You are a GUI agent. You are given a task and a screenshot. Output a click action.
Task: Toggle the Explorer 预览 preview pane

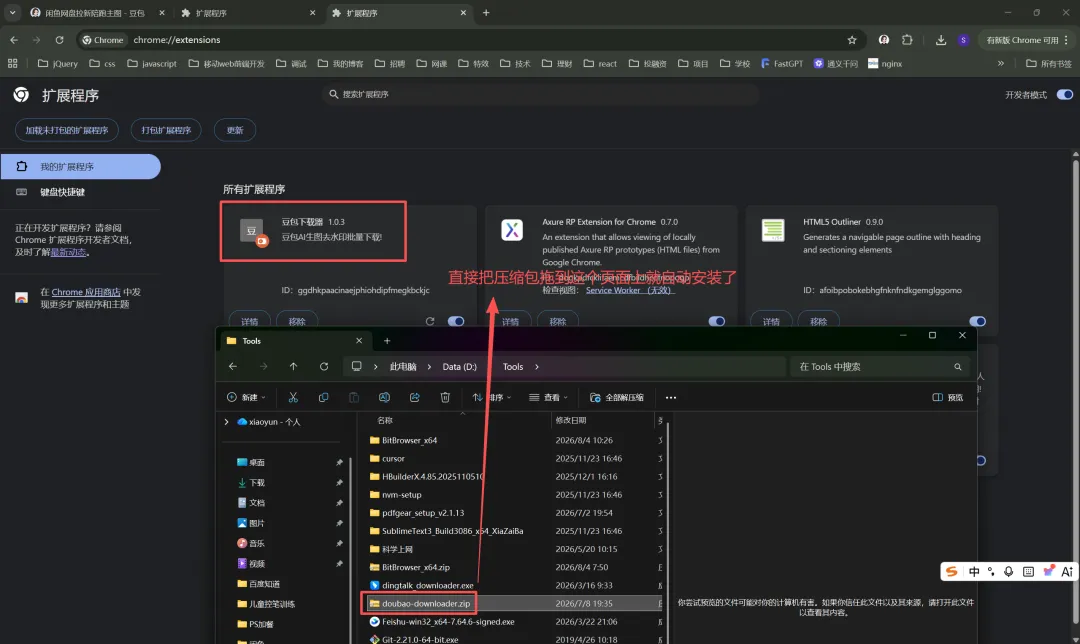point(948,397)
